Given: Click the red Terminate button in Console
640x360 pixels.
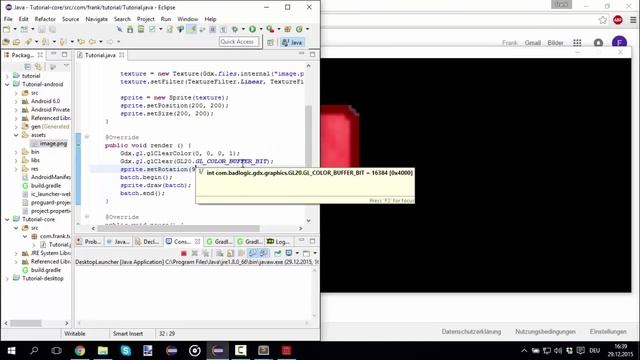Looking at the screenshot, I should (x=184, y=253).
